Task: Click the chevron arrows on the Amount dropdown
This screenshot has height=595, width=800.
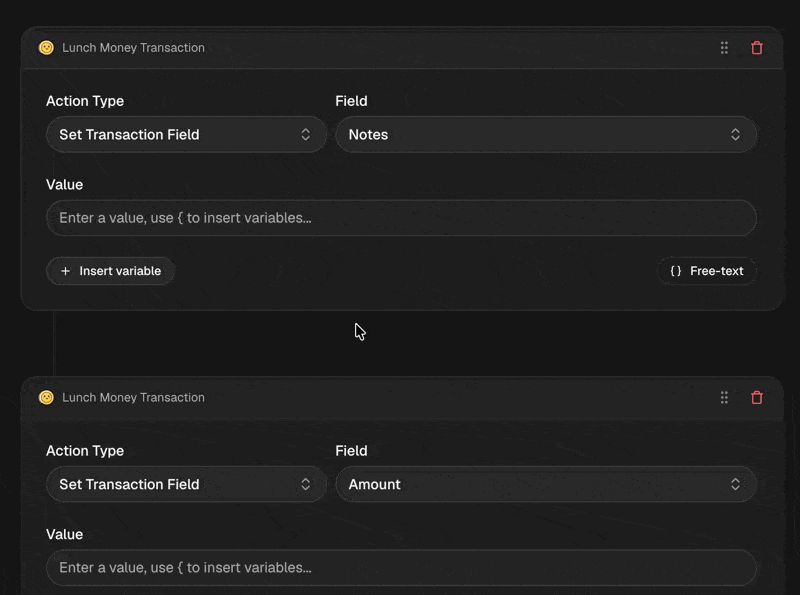Action: tap(735, 484)
